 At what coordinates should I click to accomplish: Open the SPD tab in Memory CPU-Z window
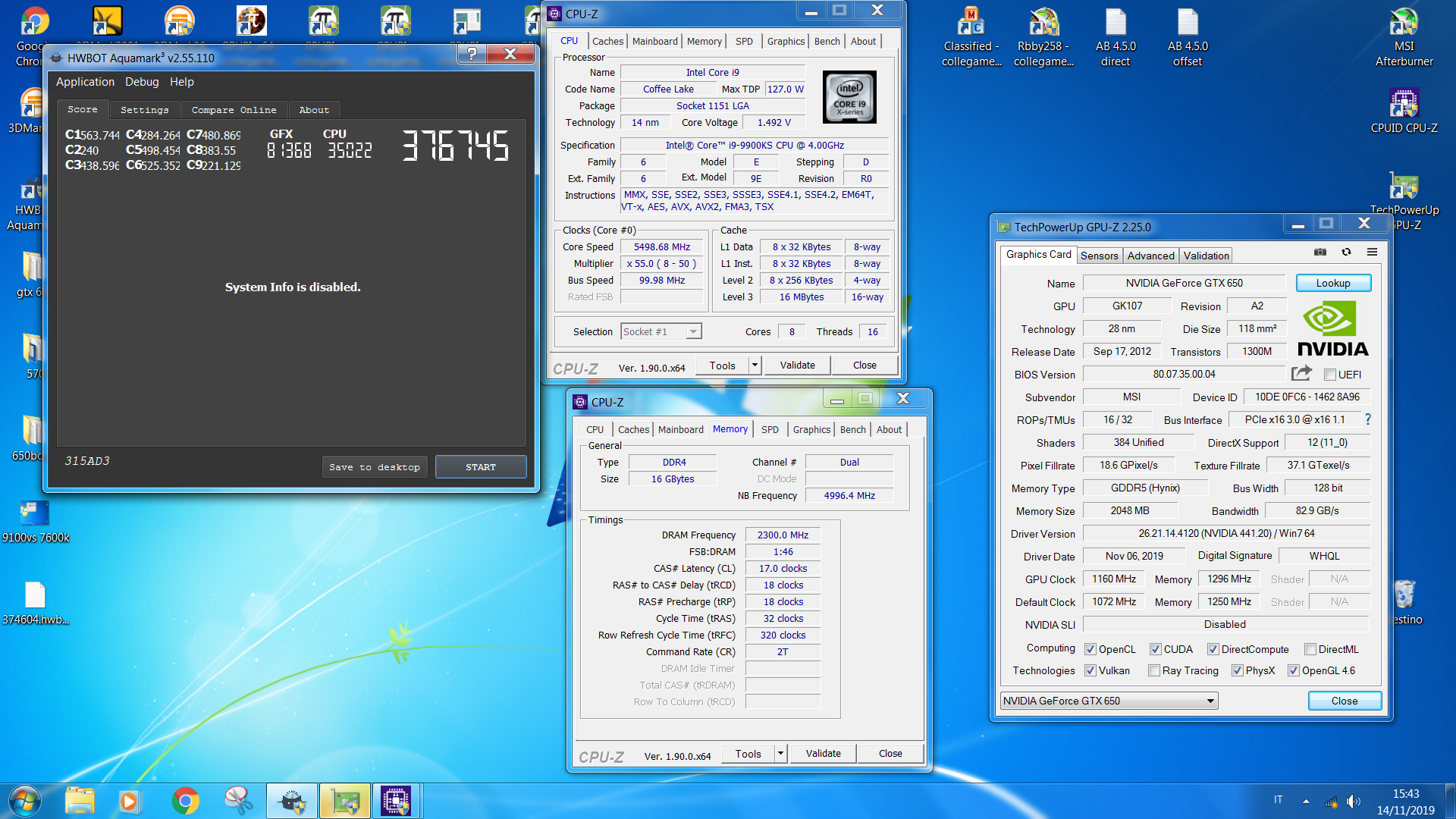[x=770, y=430]
